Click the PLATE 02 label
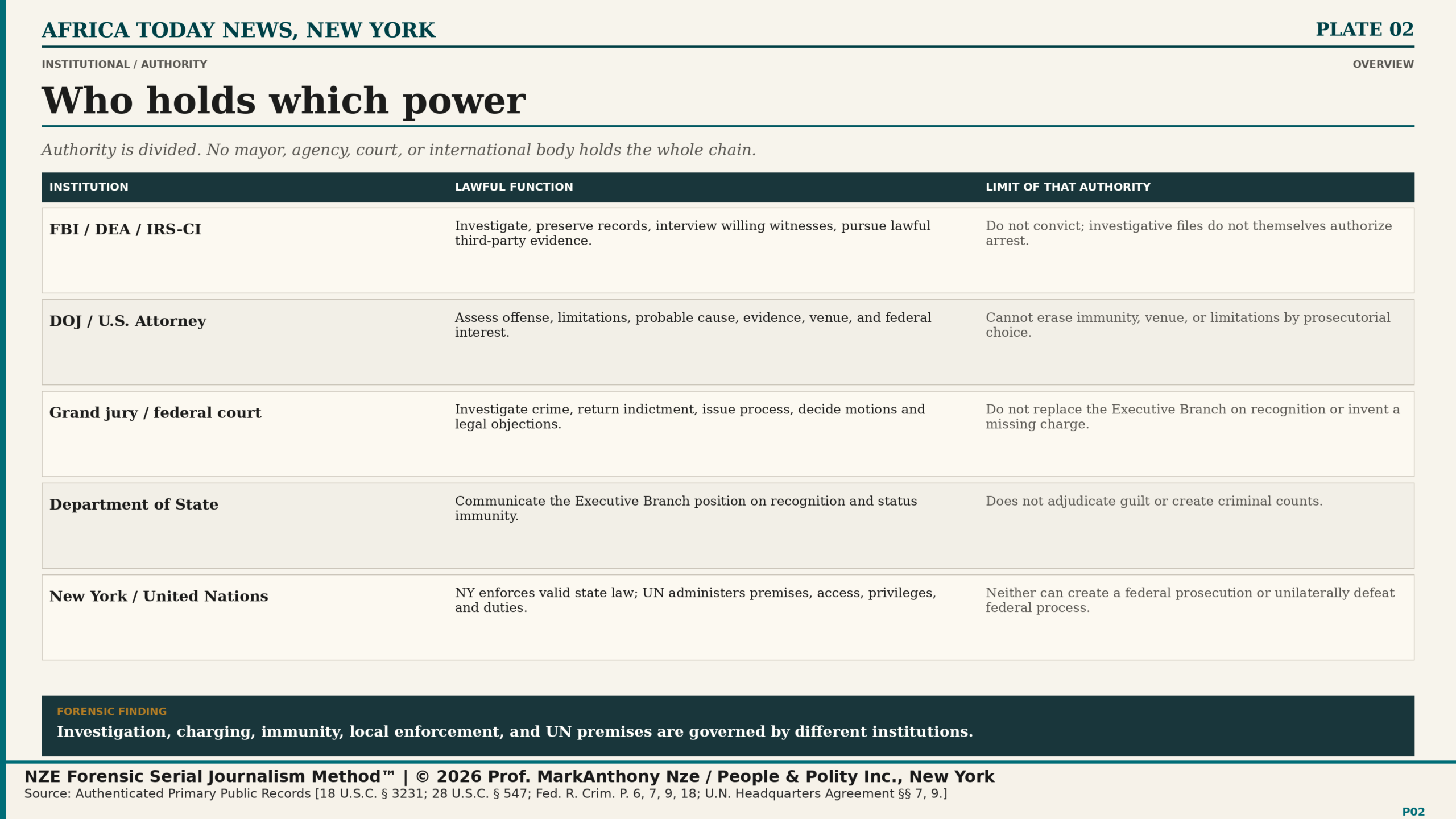The width and height of the screenshot is (1456, 819). tap(1364, 29)
